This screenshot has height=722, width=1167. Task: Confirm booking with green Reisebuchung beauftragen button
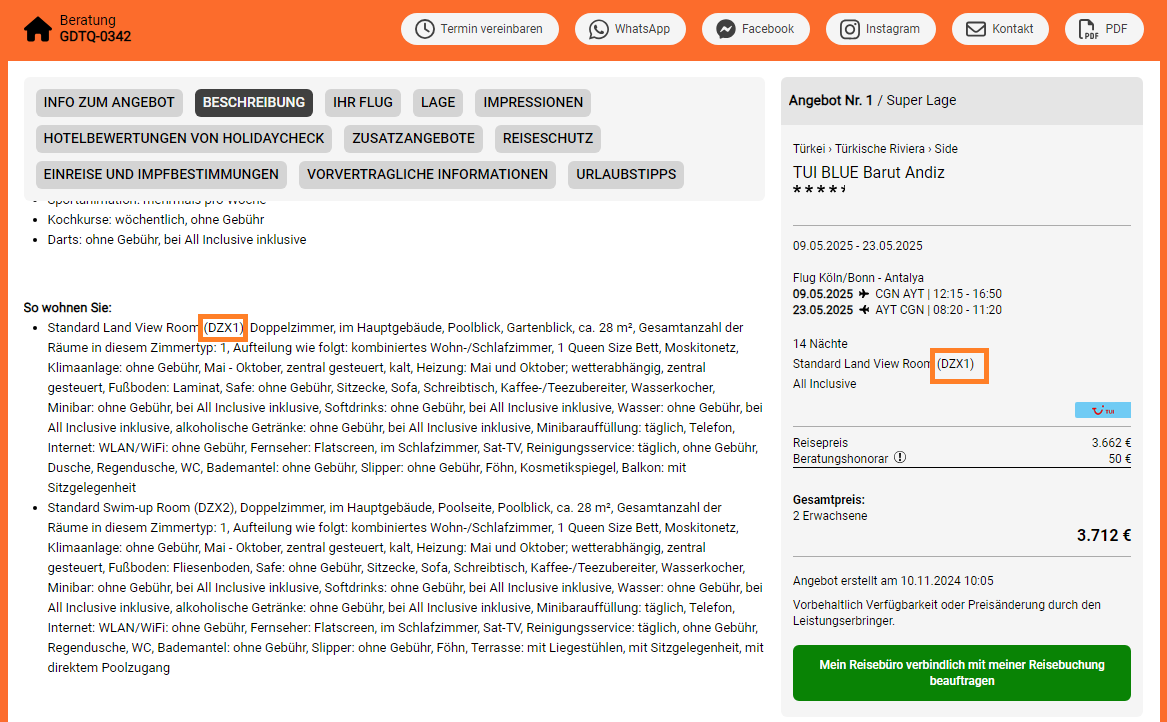point(962,673)
